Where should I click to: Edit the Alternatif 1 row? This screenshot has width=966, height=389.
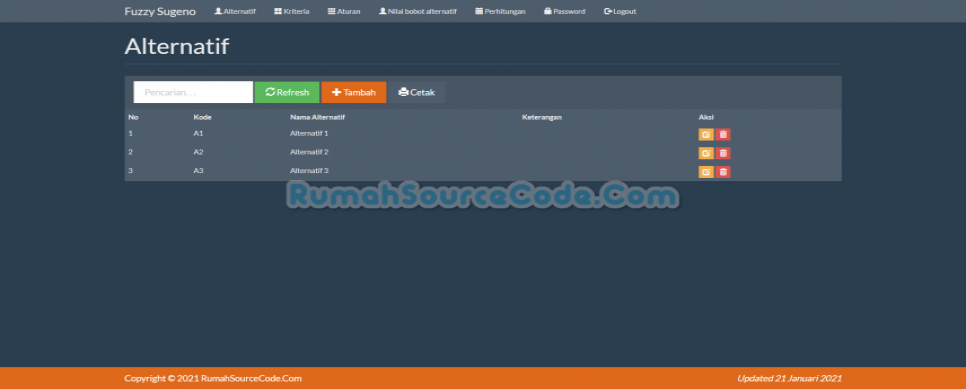[706, 134]
